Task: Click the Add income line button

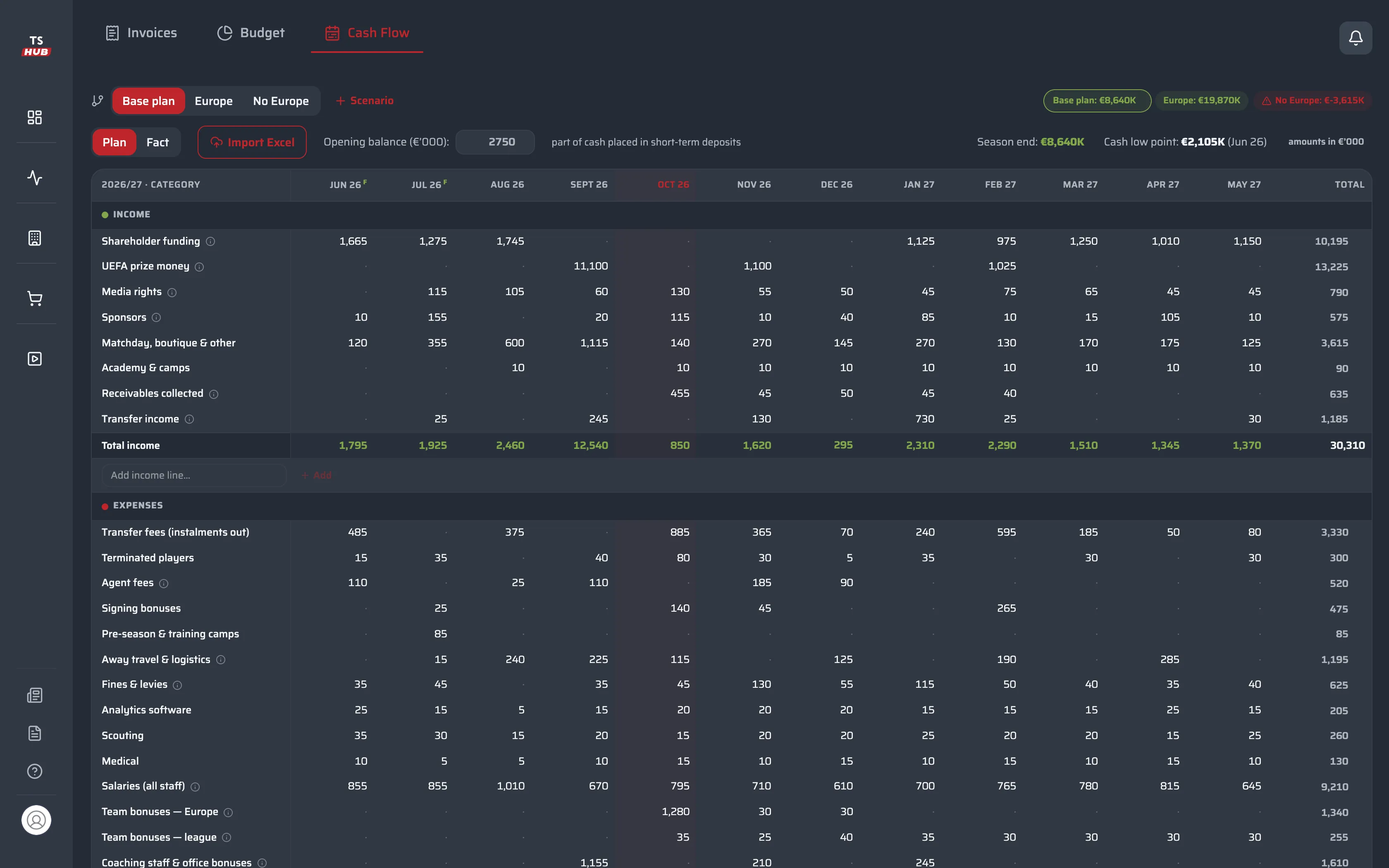Action: [x=316, y=475]
